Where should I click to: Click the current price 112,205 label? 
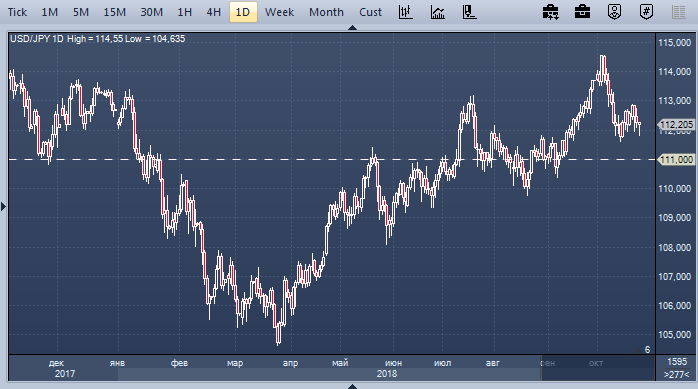(676, 125)
